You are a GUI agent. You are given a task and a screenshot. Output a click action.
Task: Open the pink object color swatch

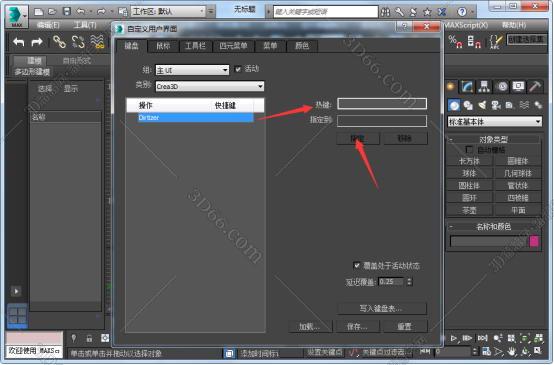534,241
